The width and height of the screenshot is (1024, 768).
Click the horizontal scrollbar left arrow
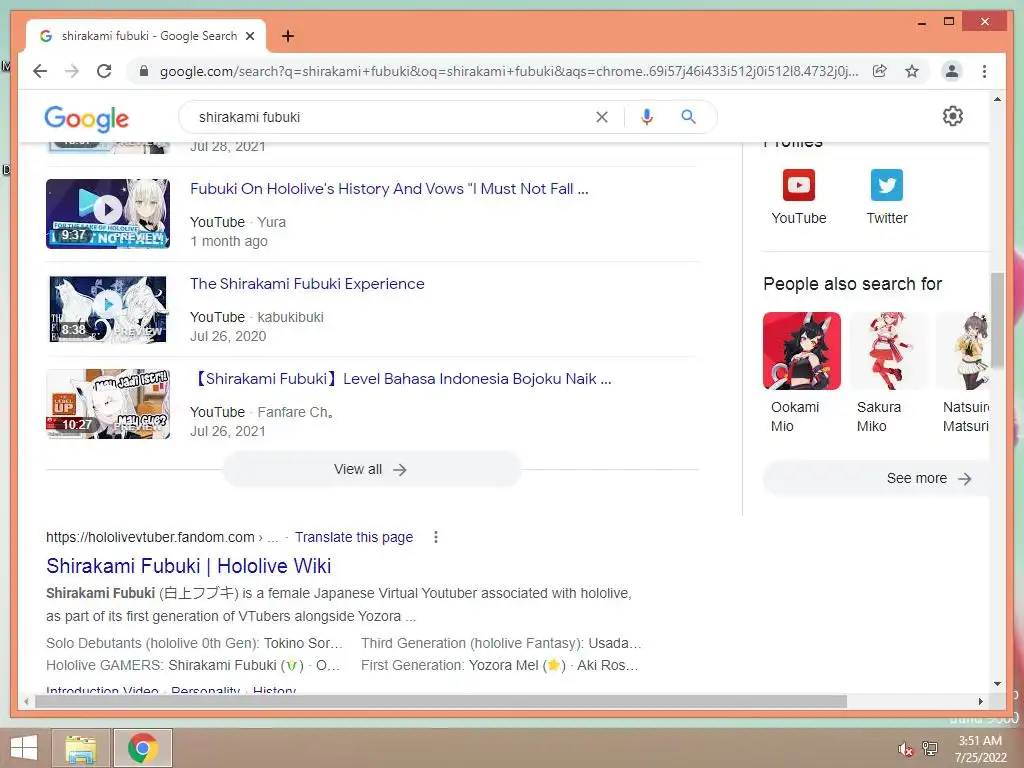click(25, 701)
